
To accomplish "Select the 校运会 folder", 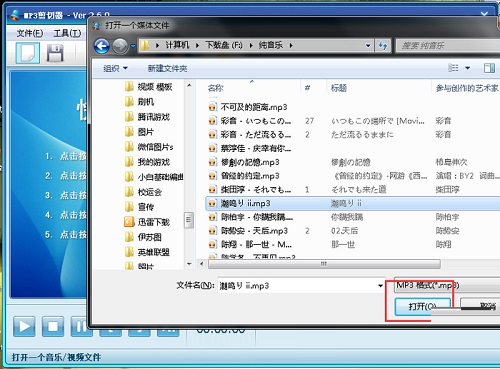I will click(150, 192).
